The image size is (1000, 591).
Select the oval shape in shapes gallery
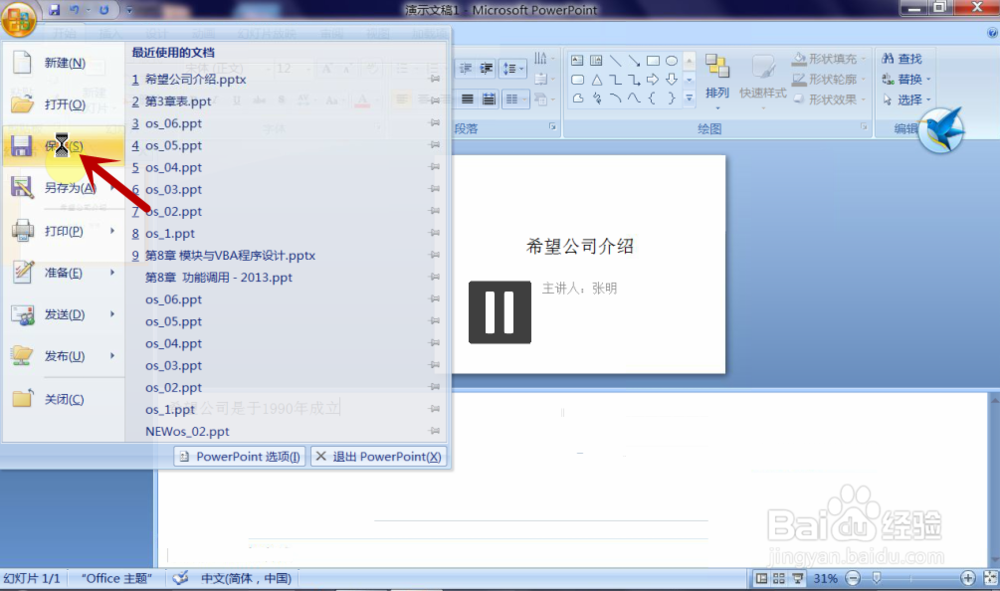point(672,61)
